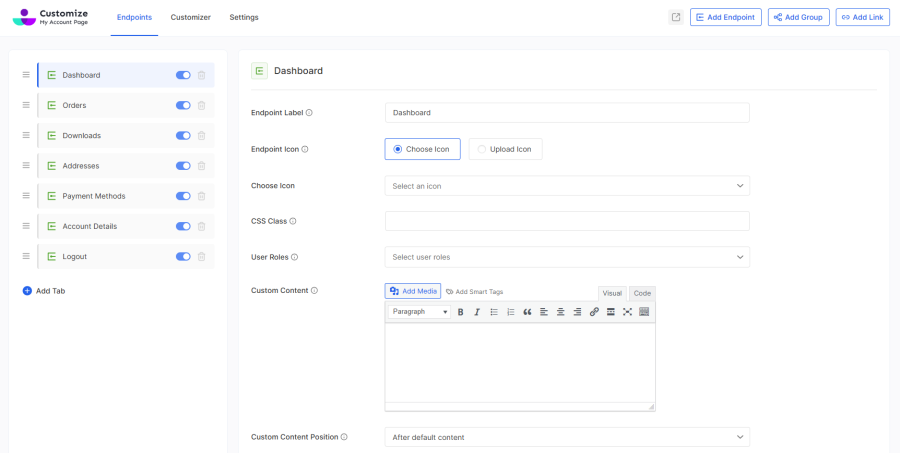The height and width of the screenshot is (453, 900).
Task: Click the Italic formatting icon
Action: 477,312
